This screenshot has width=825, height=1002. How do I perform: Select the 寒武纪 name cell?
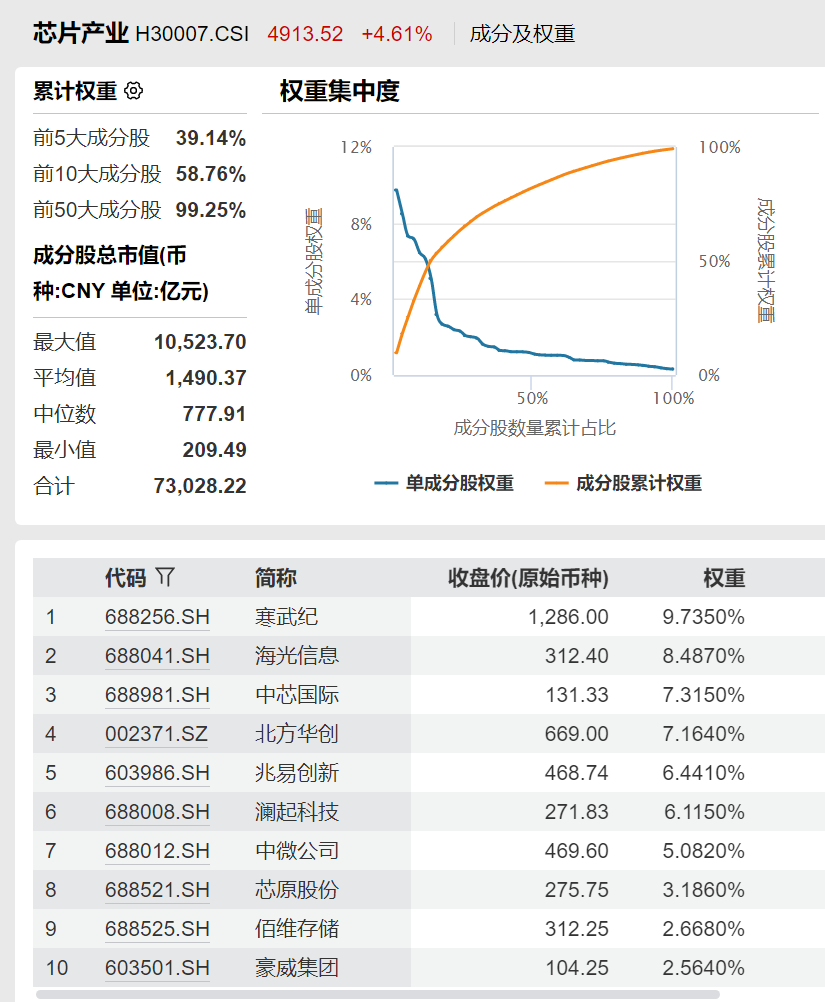coord(286,617)
